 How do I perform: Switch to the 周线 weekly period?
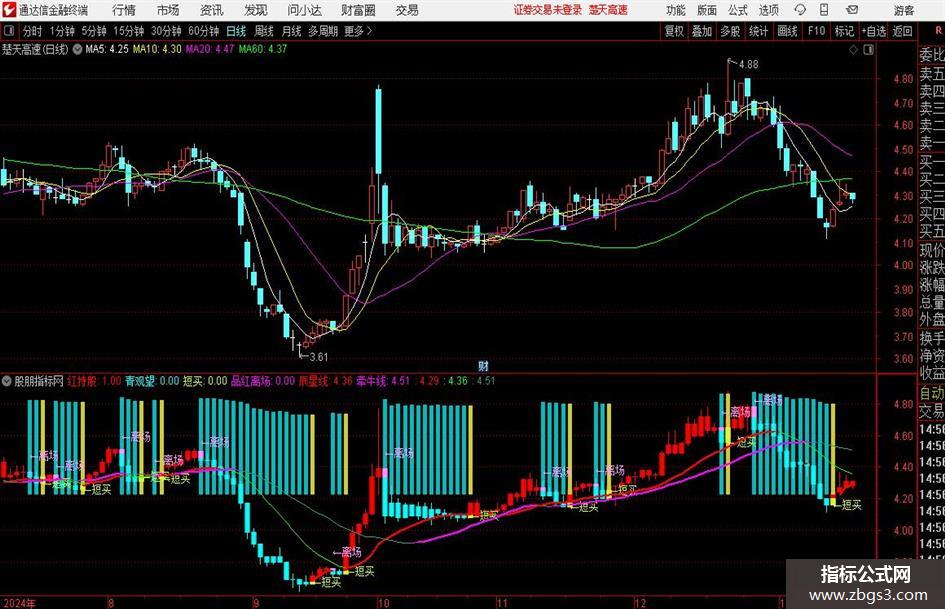263,31
